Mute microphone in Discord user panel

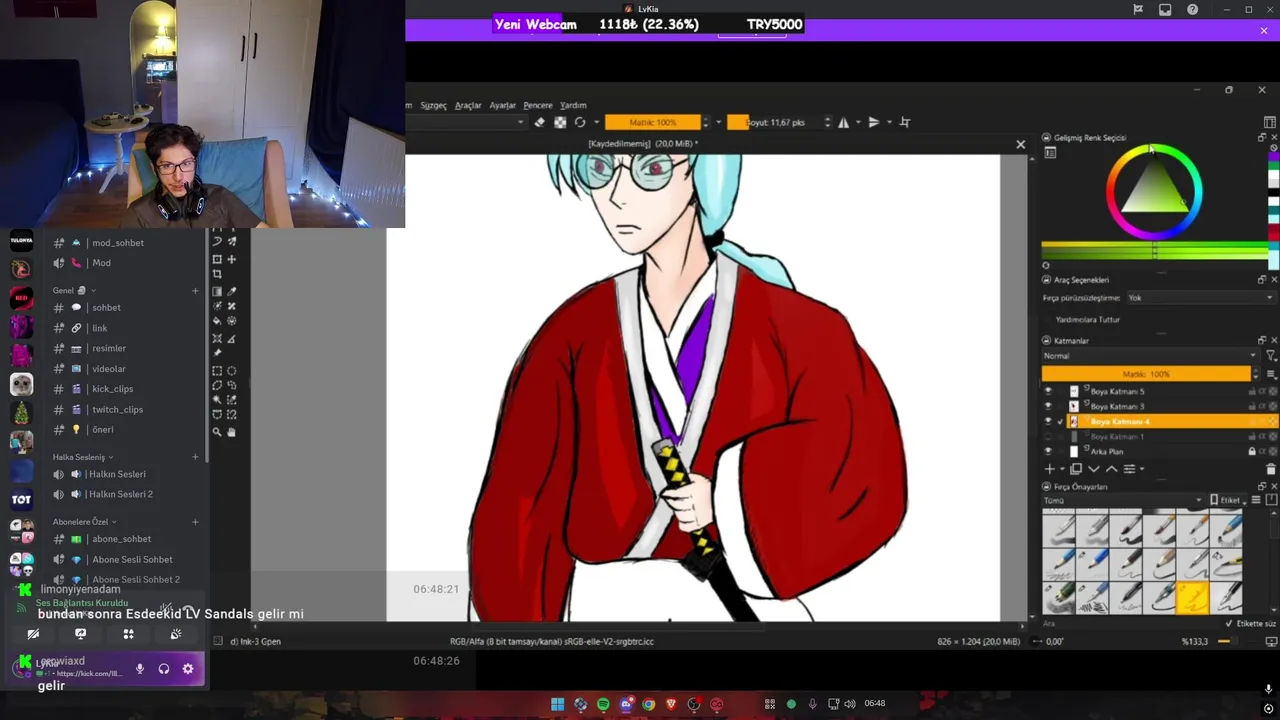(140, 669)
